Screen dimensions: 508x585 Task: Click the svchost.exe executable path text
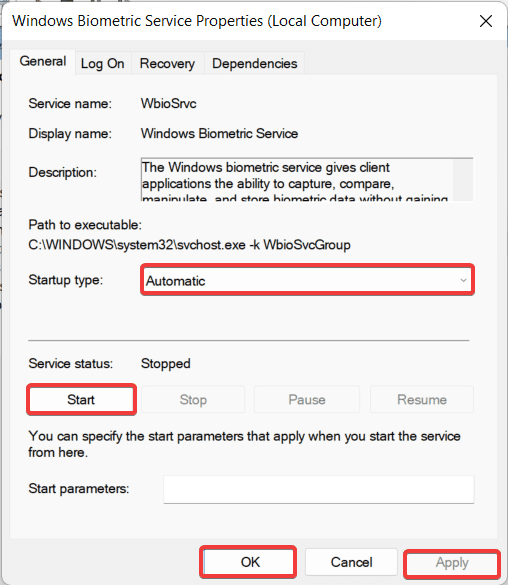[189, 245]
